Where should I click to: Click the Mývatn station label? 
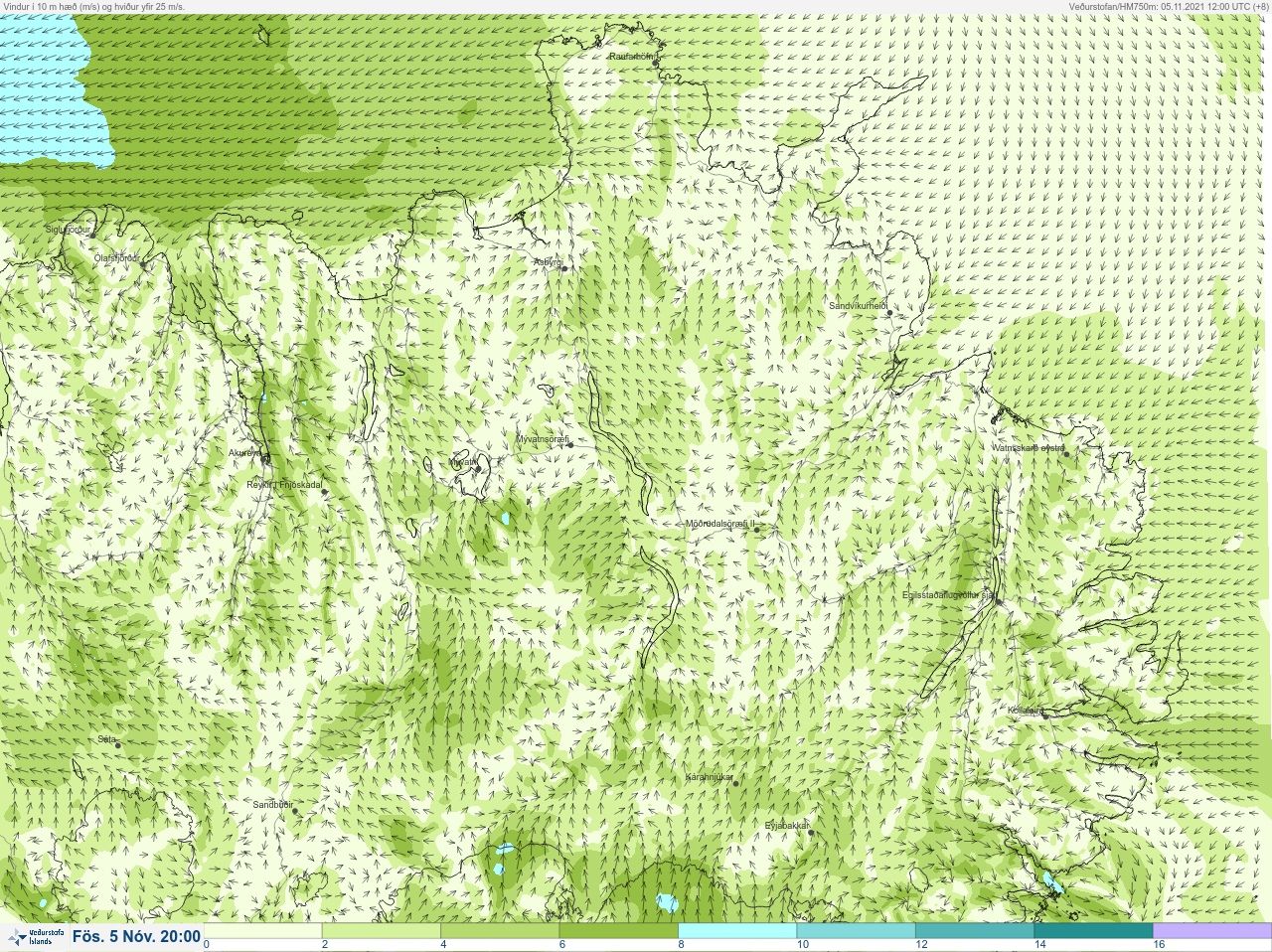461,462
